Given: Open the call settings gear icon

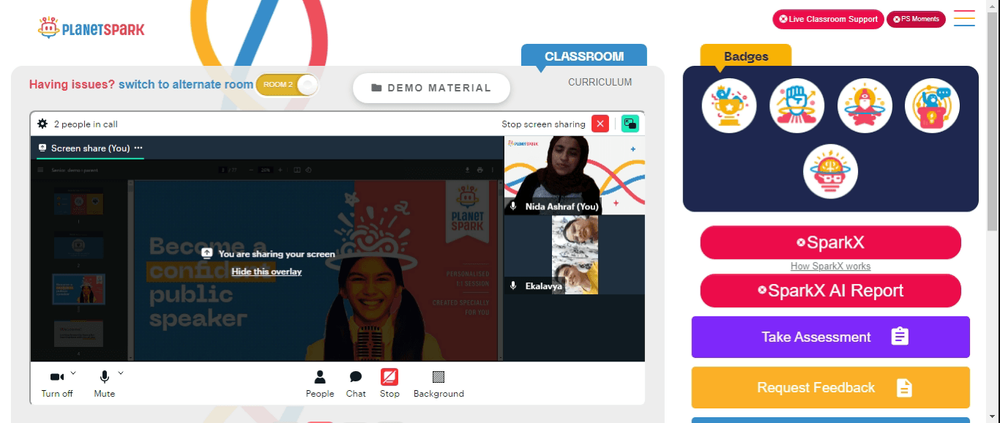Looking at the screenshot, I should 43,124.
